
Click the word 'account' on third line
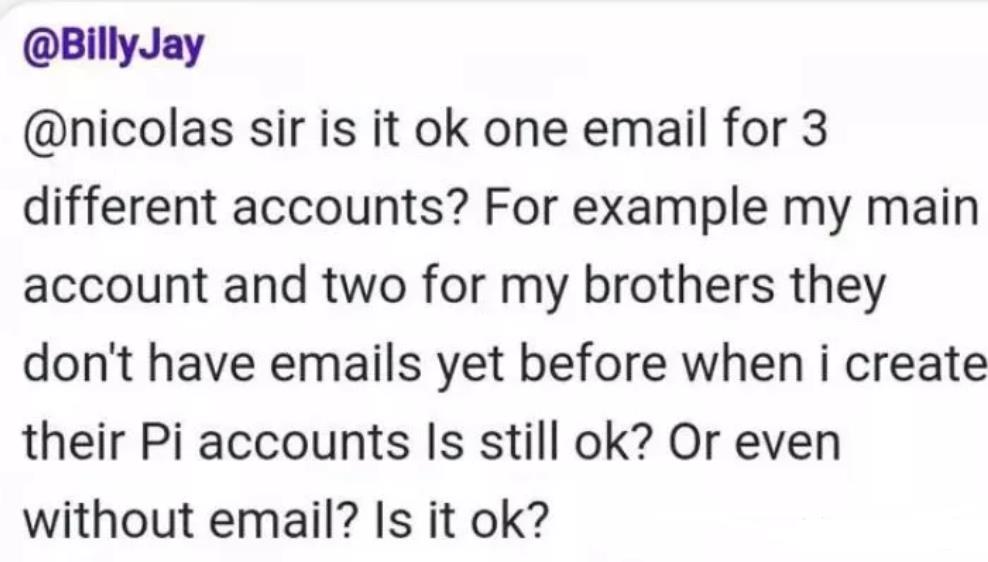[115, 287]
